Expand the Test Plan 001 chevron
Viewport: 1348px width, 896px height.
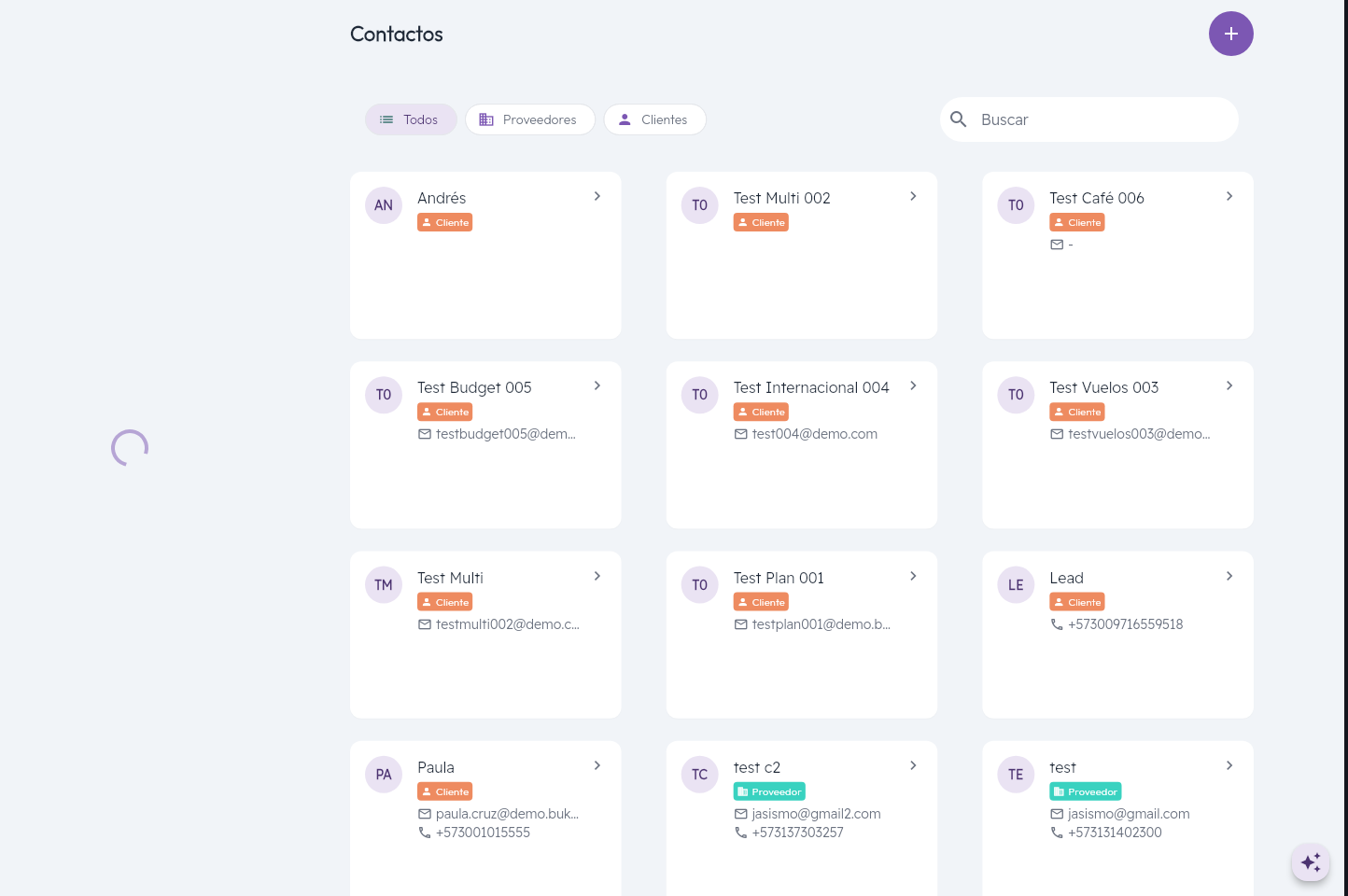(x=913, y=576)
